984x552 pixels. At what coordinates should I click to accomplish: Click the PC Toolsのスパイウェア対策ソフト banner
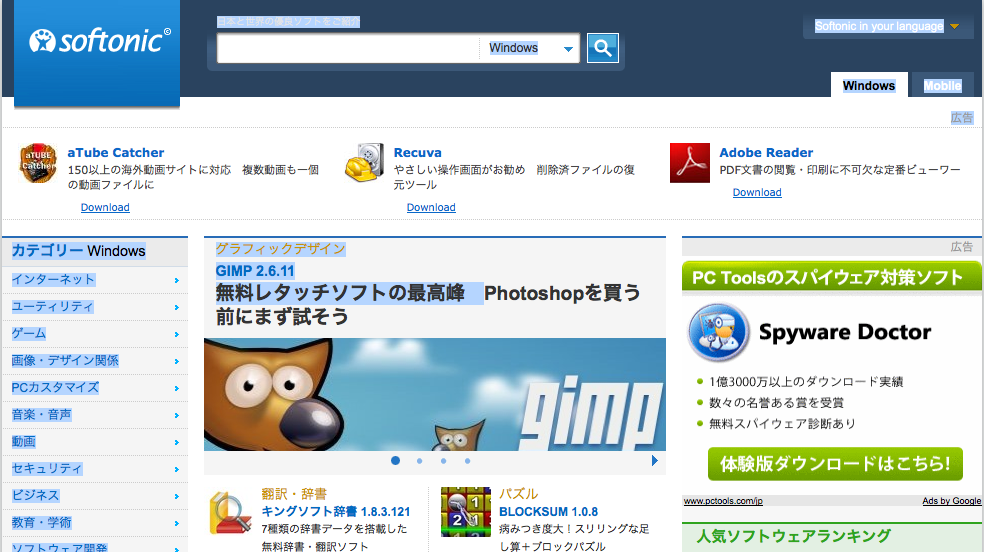[x=832, y=277]
